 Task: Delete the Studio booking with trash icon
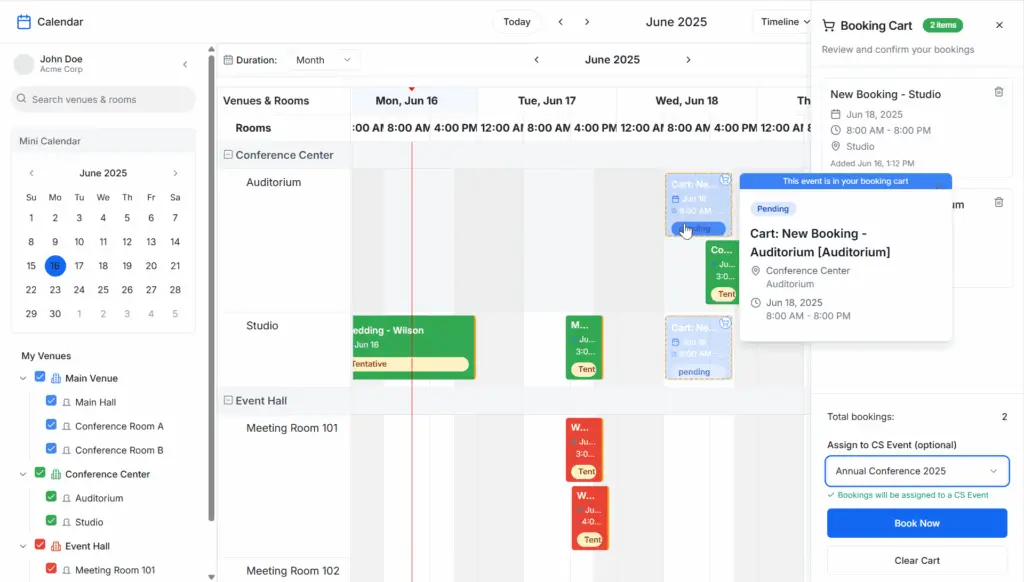998,93
